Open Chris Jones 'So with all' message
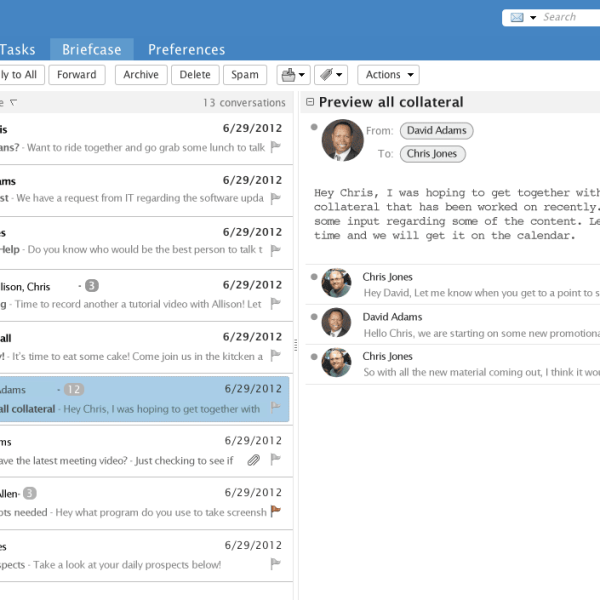This screenshot has height=600, width=600. (455, 364)
